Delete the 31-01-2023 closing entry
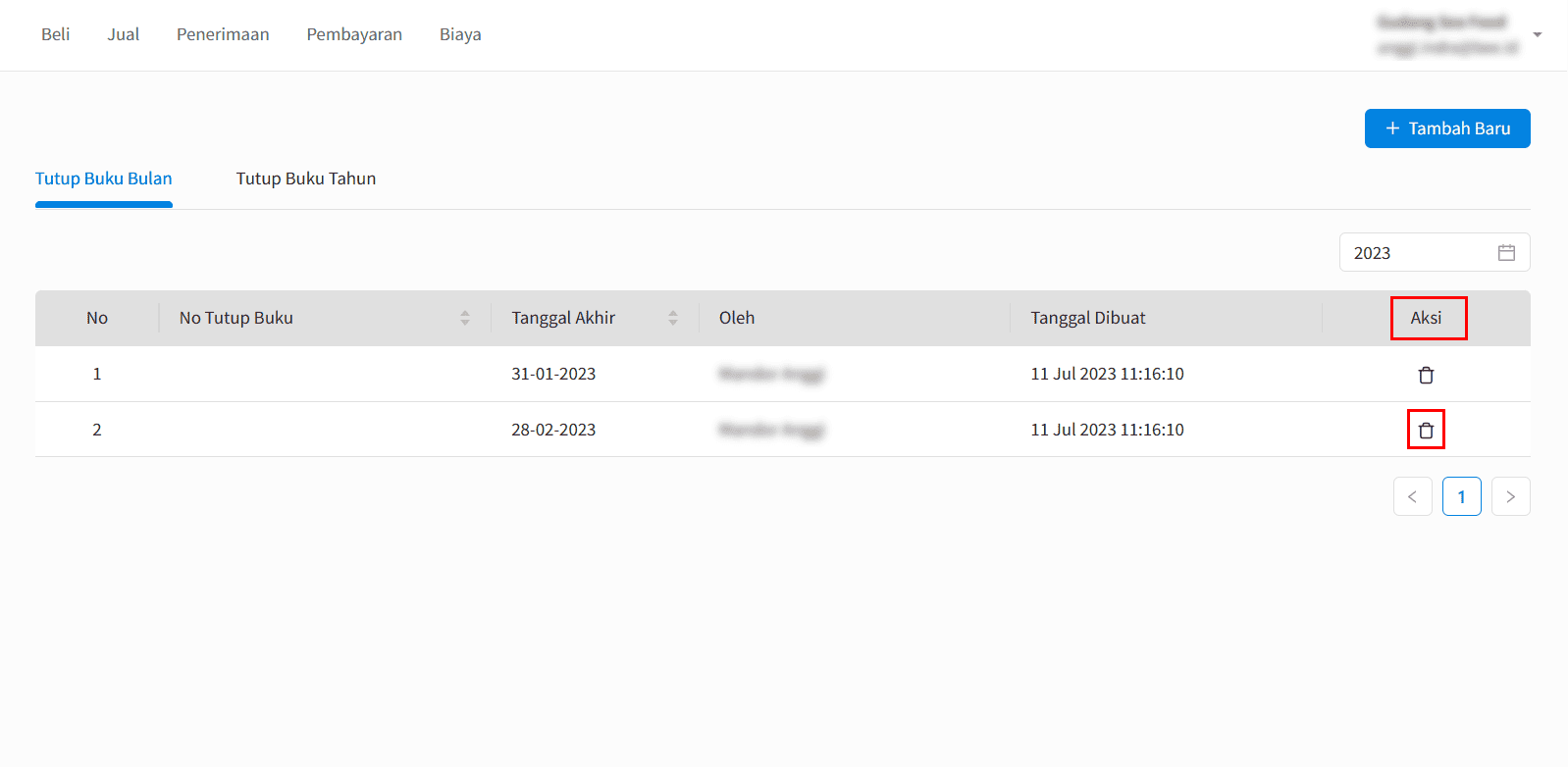This screenshot has height=767, width=1568. [1426, 375]
